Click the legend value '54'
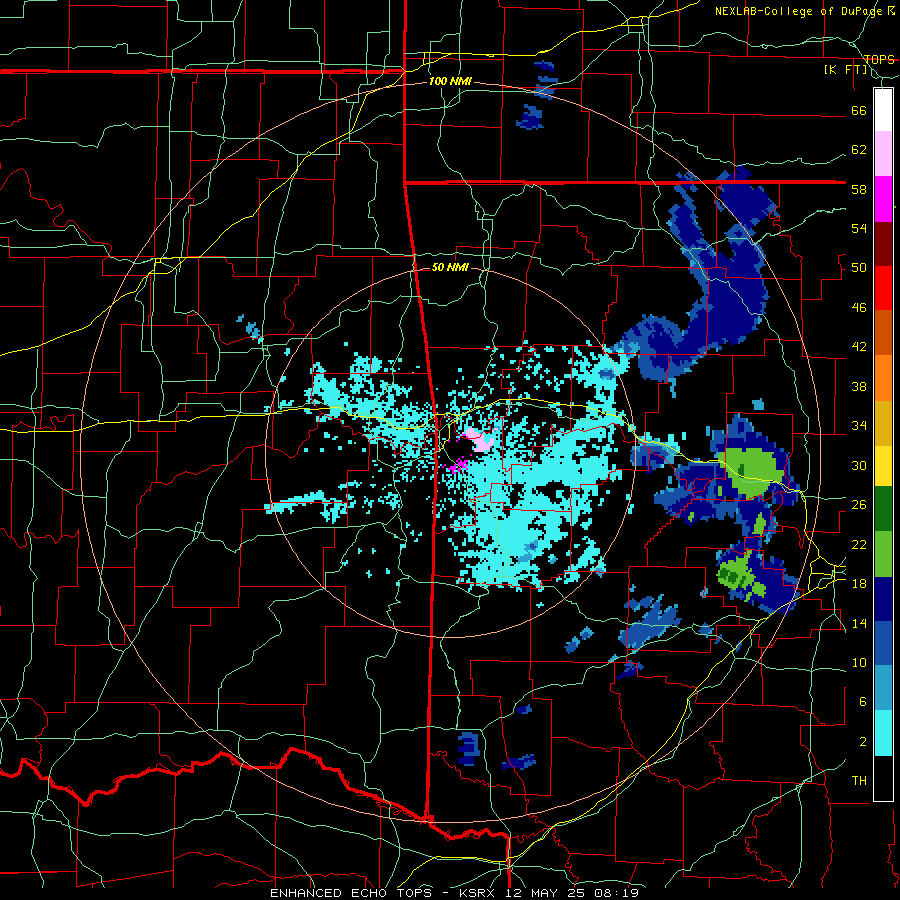 859,228
